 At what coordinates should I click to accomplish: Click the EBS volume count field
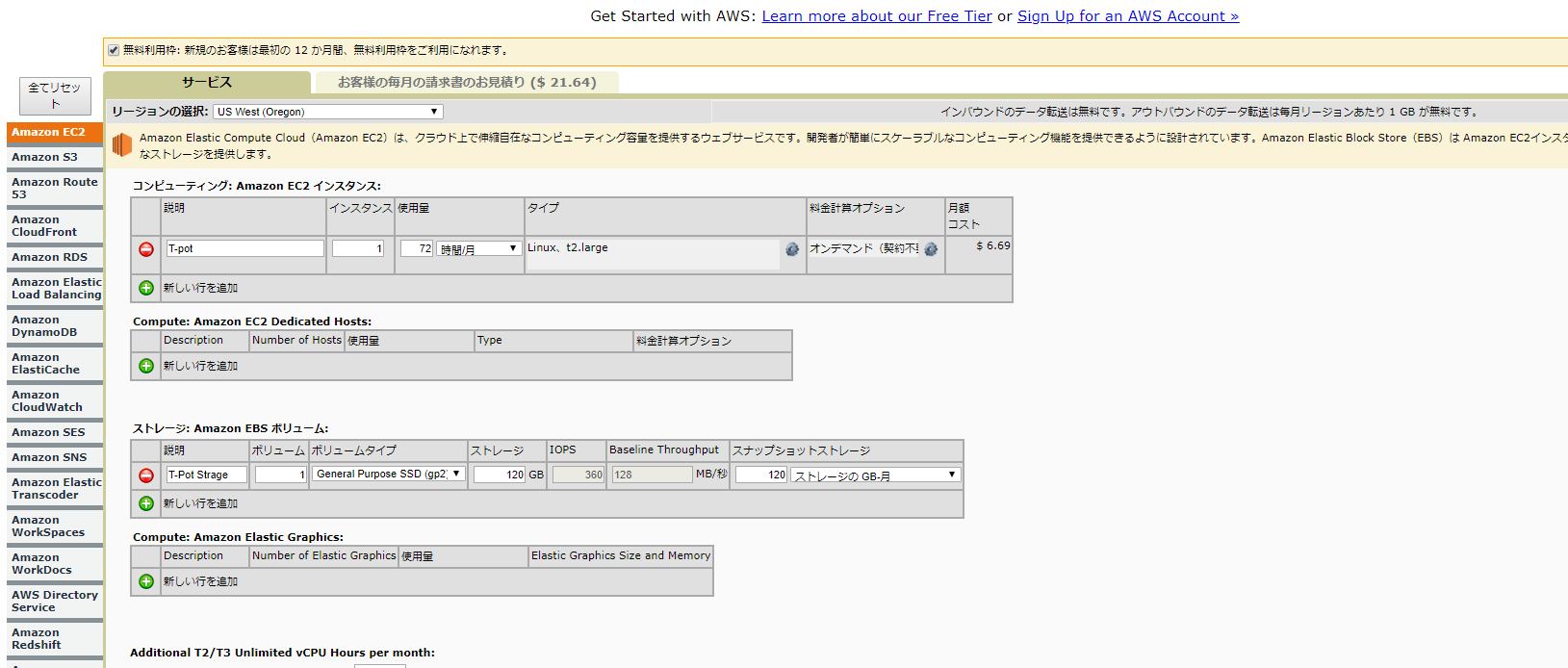click(281, 475)
